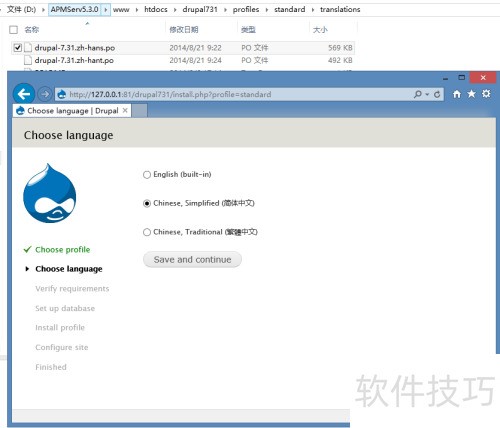This screenshot has width=500, height=428.
Task: Click the Choose profile completed step
Action: pyautogui.click(x=63, y=249)
